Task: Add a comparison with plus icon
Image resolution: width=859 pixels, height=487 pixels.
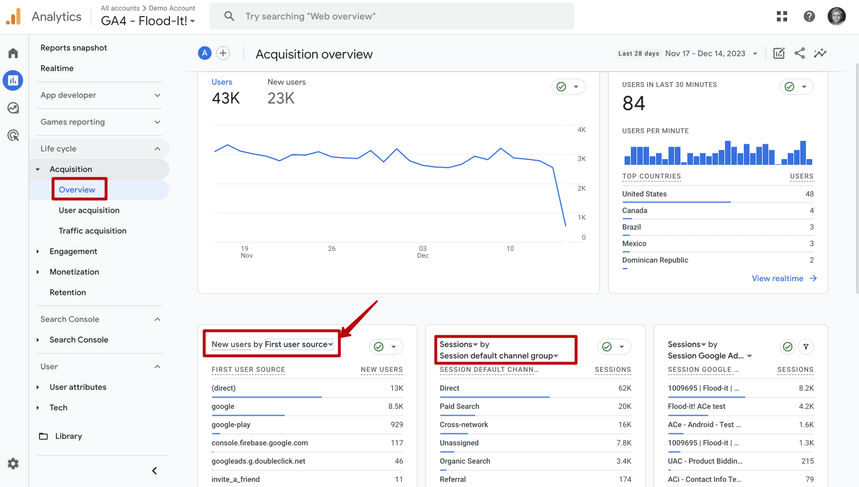Action: [223, 53]
